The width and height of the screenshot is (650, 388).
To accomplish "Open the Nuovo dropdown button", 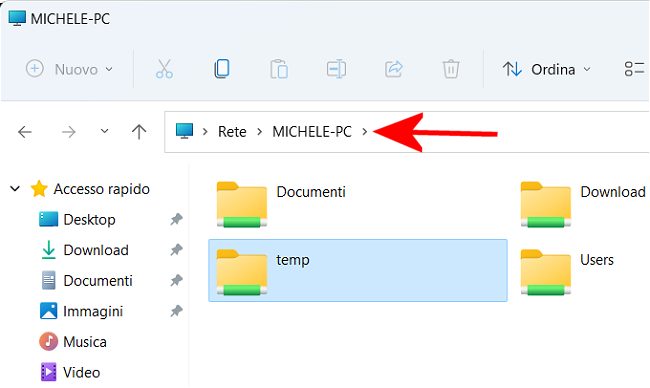I will (x=70, y=69).
